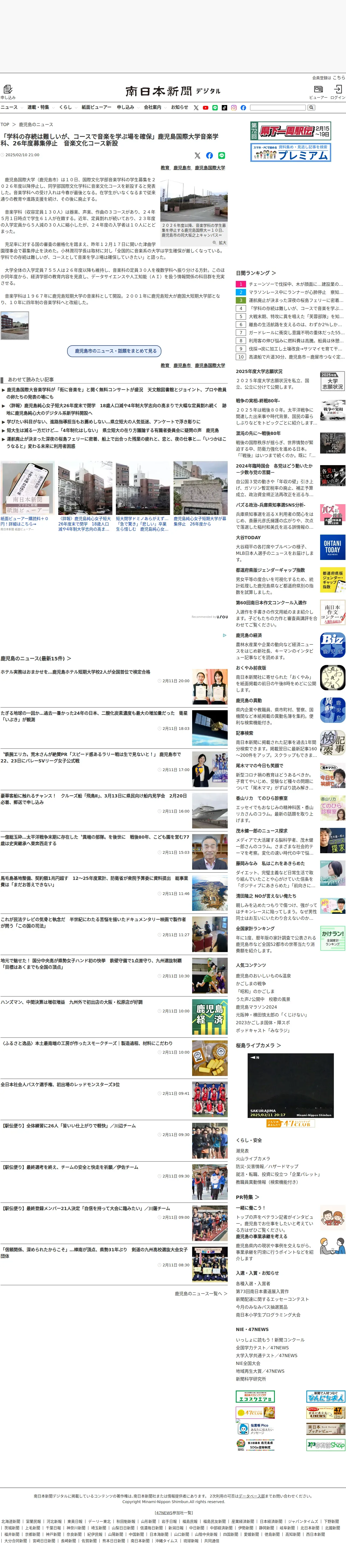Screen dimensions: 346x1568
Task: Open X (Twitter) icon in navigation bar
Action: (196, 108)
